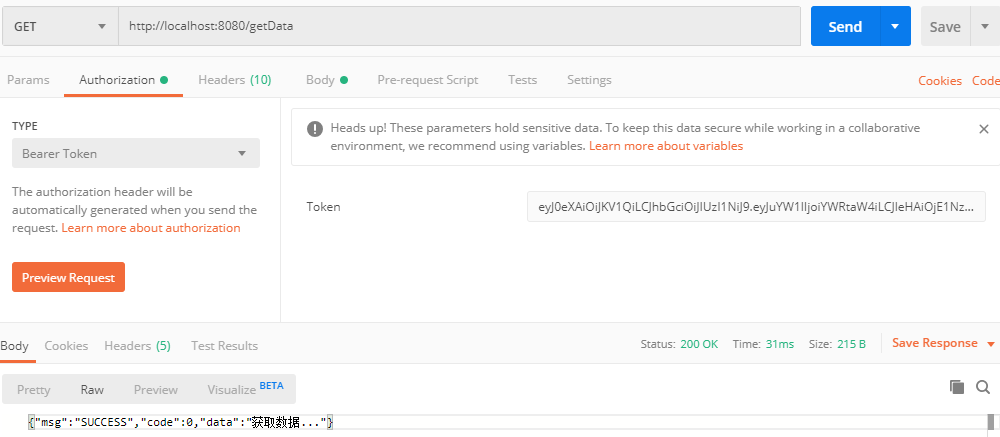
Task: Open Learn more about authorization link
Action: pyautogui.click(x=151, y=228)
